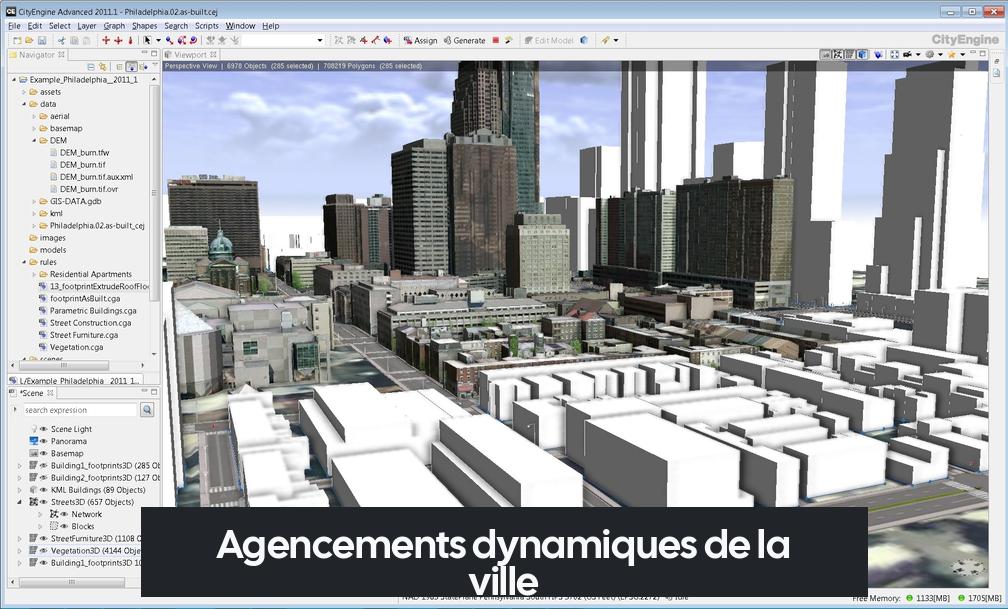This screenshot has width=1008, height=609.
Task: Click the Assign rule button
Action: tap(420, 41)
